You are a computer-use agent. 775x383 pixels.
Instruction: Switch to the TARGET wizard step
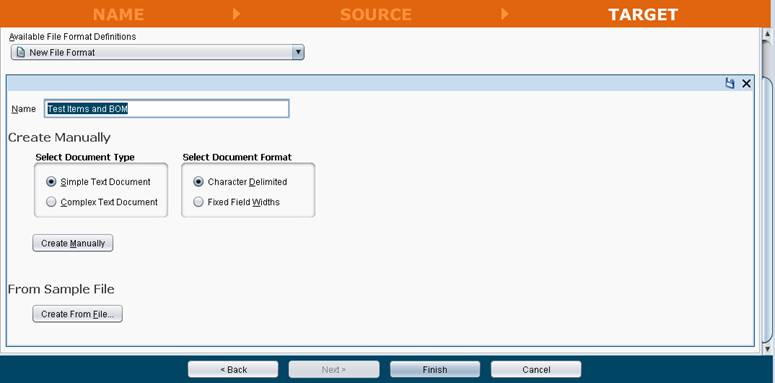tap(643, 14)
